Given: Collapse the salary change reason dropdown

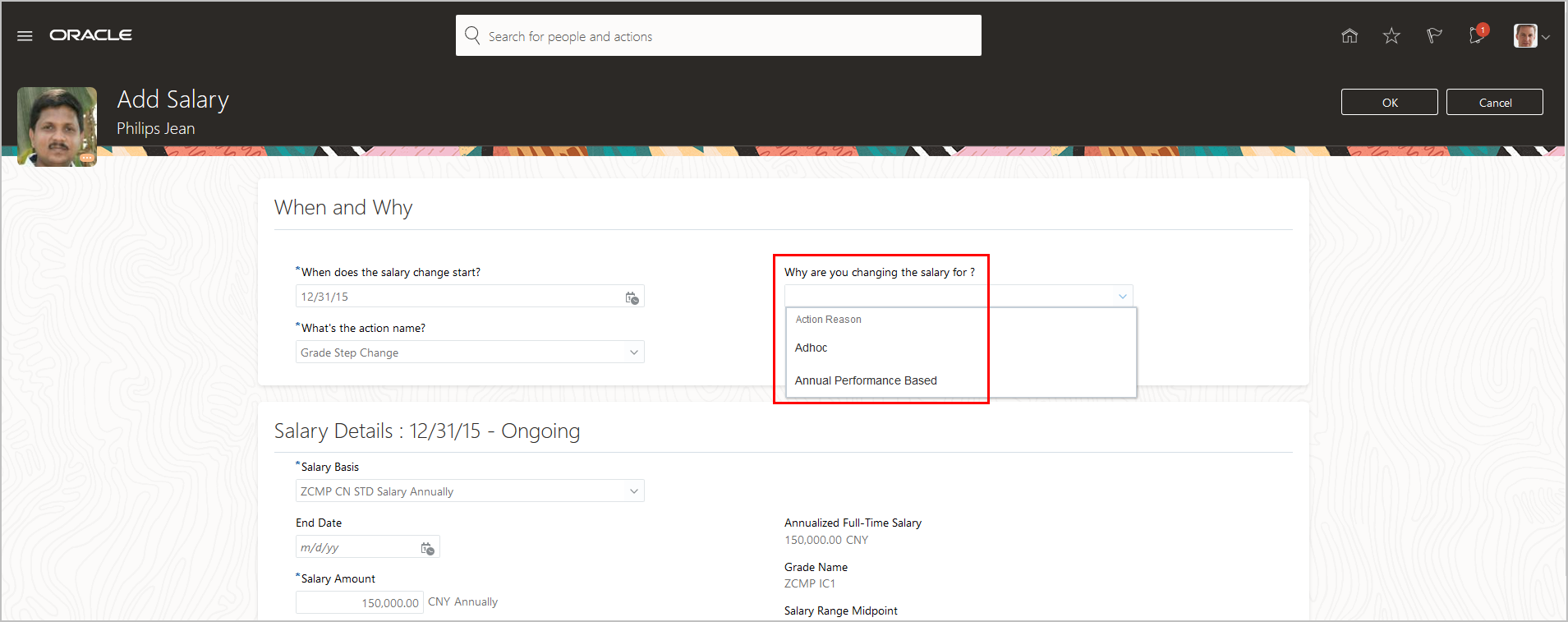Looking at the screenshot, I should click(x=1122, y=297).
